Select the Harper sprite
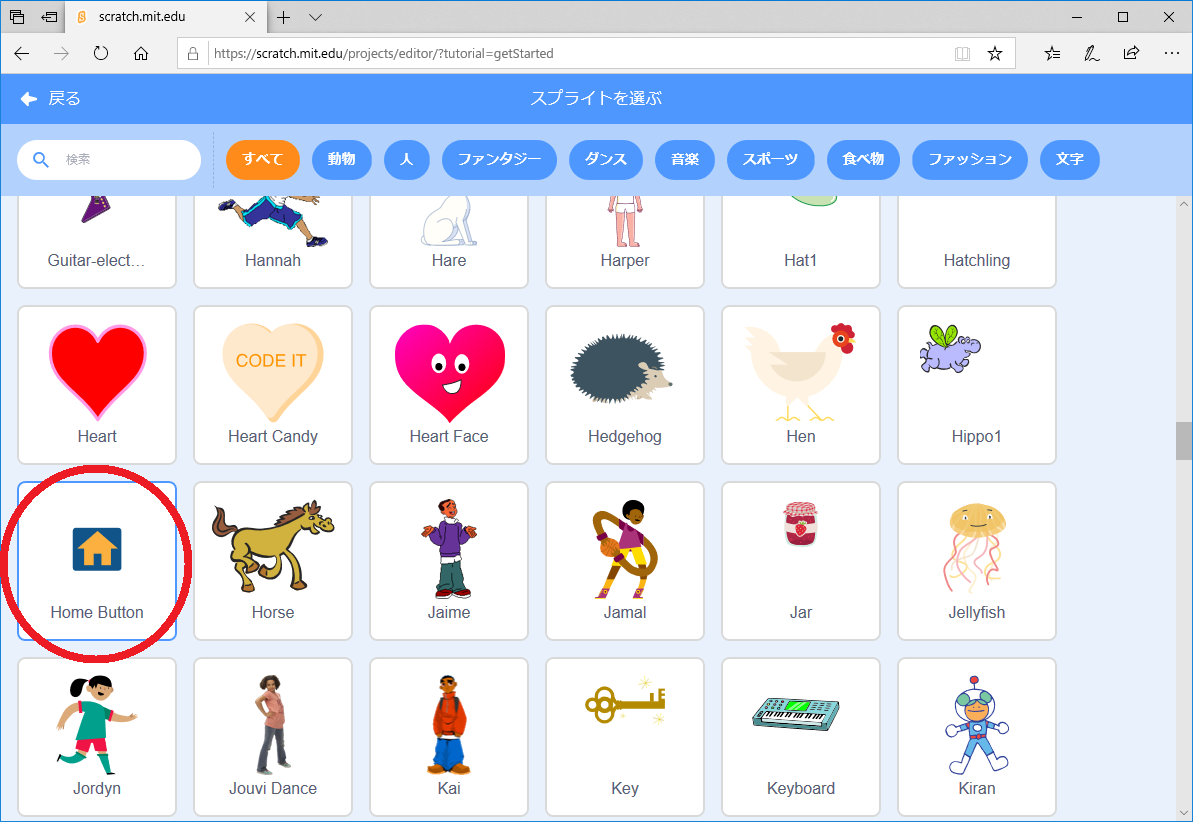This screenshot has height=822, width=1193. 625,242
